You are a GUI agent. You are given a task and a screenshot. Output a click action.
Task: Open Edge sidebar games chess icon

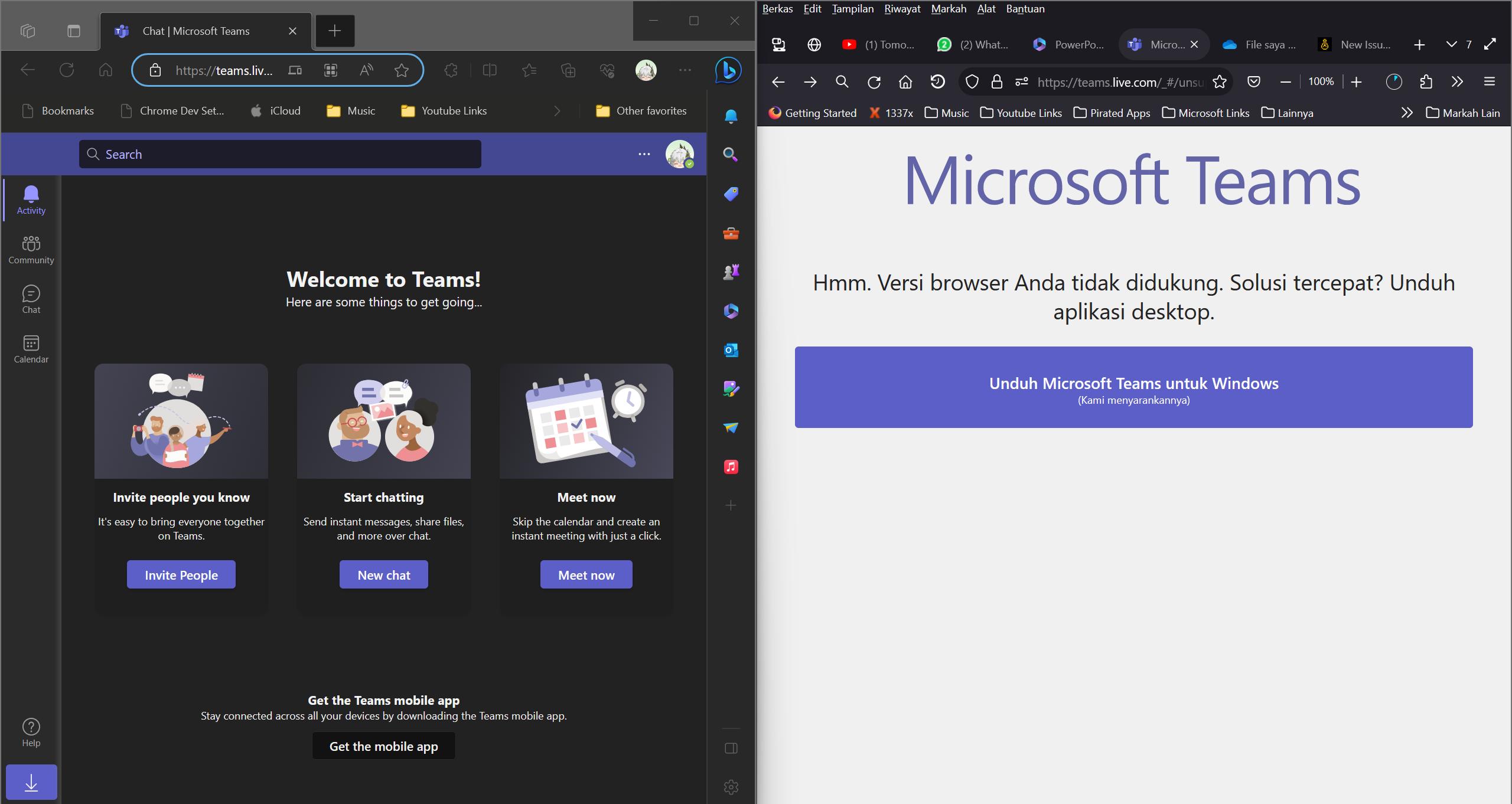[731, 272]
